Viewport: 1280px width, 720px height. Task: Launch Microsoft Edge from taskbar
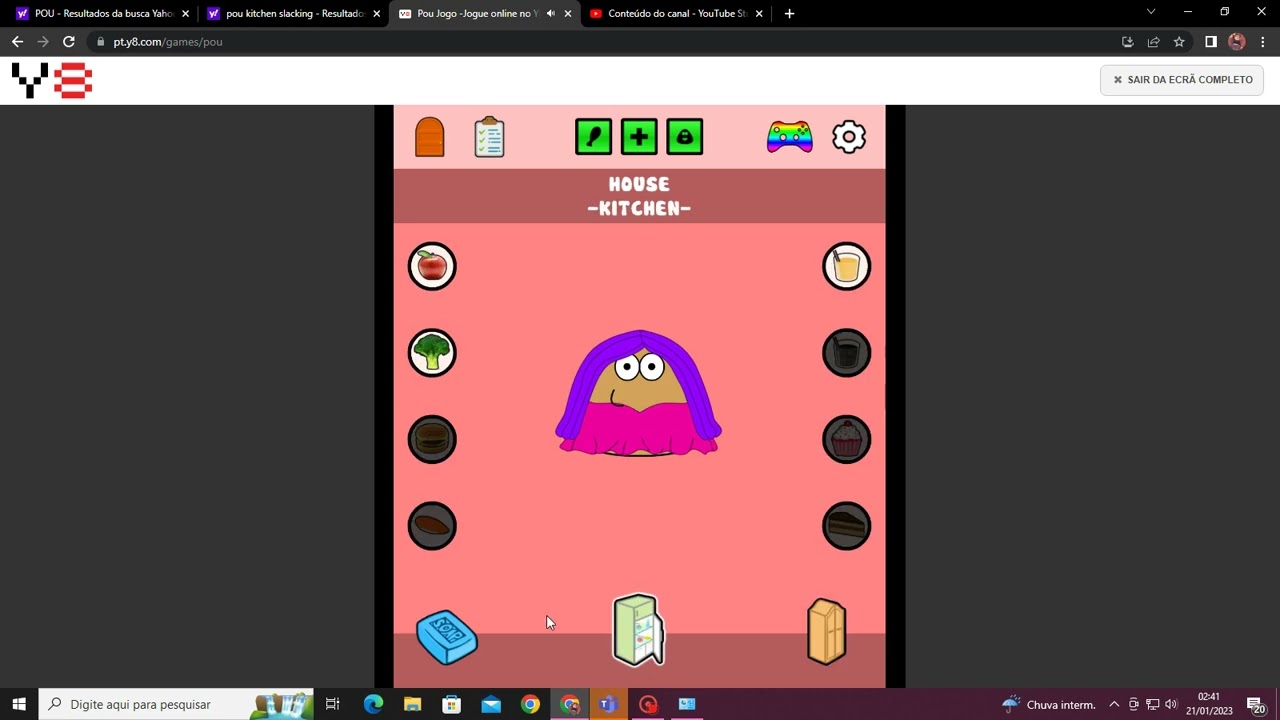[x=373, y=704]
